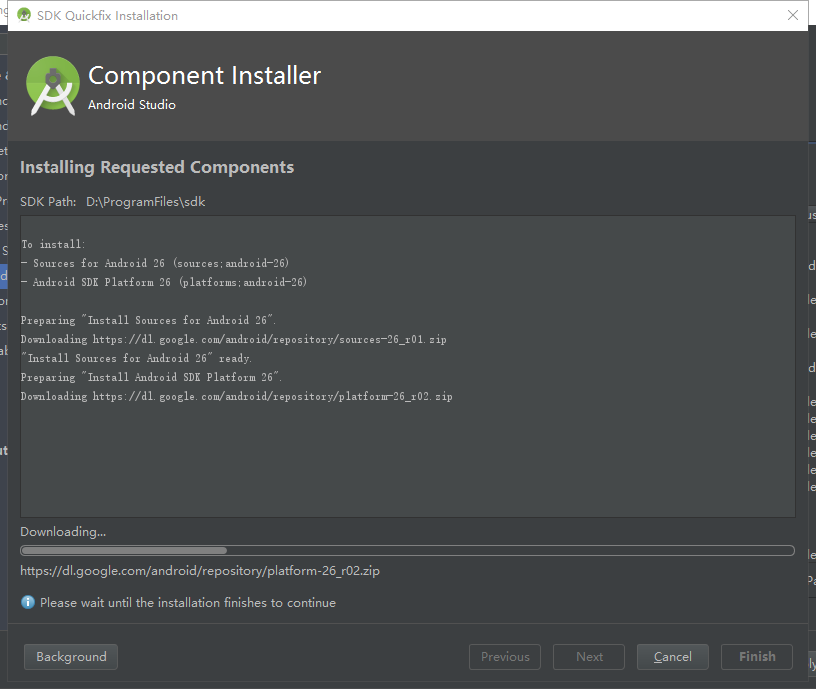Click the title bar Android Studio icon
Image resolution: width=816 pixels, height=689 pixels.
pos(23,15)
